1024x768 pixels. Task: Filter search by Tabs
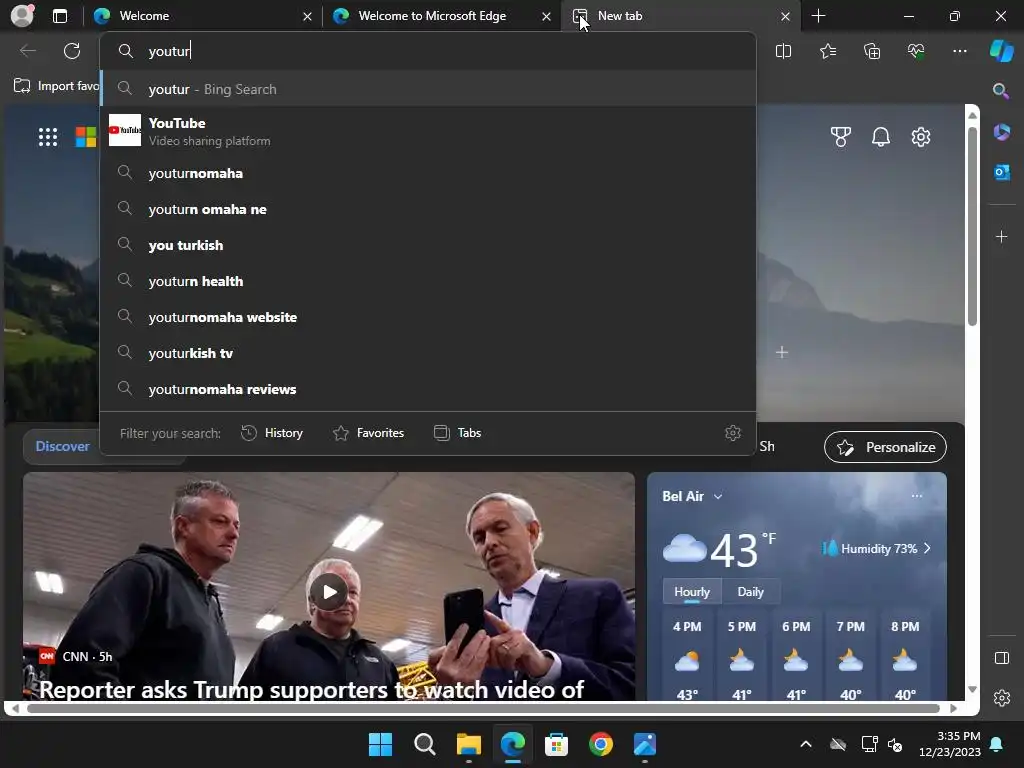457,433
